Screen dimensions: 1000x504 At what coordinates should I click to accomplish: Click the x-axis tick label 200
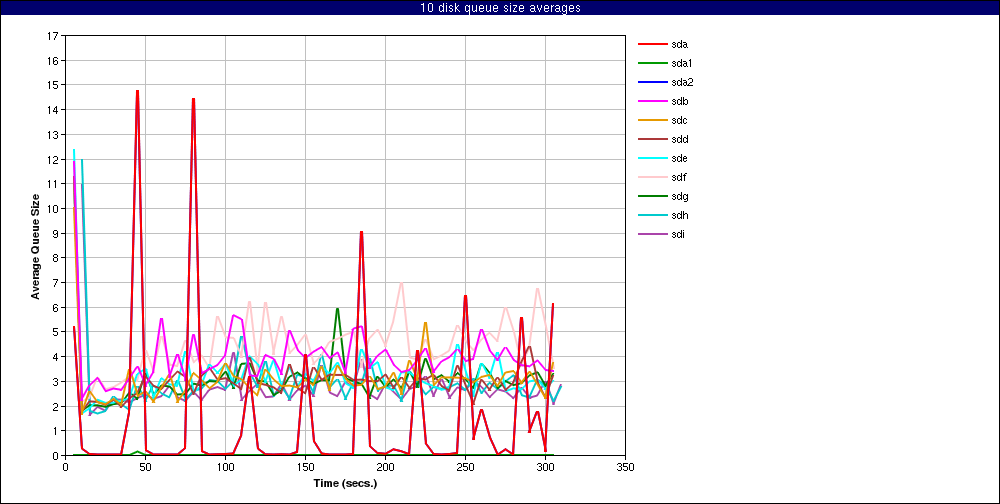[x=385, y=468]
